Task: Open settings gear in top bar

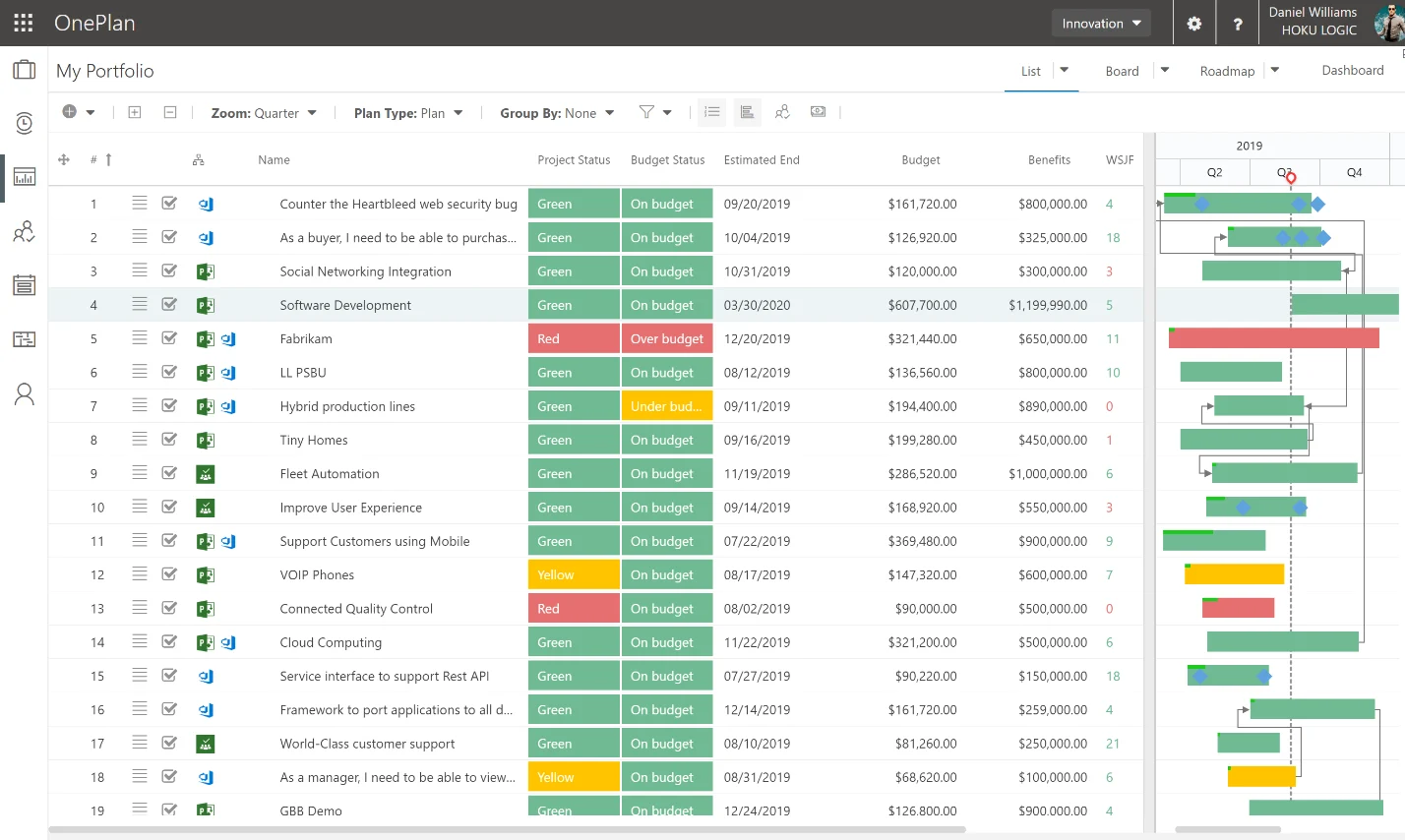Action: pos(1194,24)
